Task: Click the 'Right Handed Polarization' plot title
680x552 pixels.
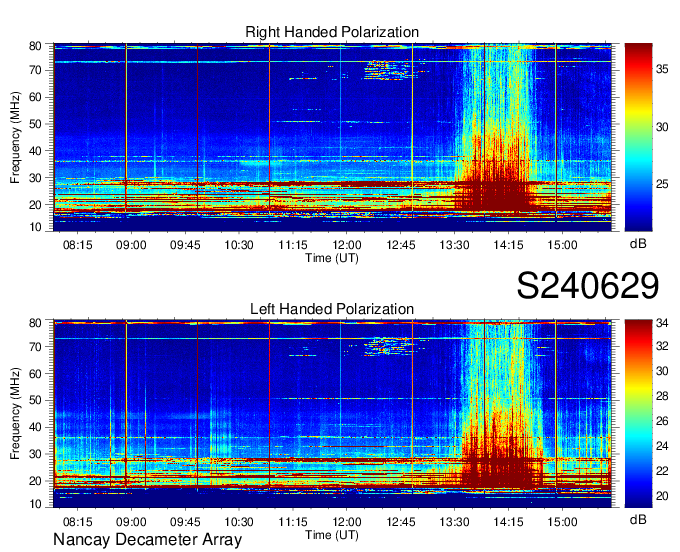Action: [332, 32]
